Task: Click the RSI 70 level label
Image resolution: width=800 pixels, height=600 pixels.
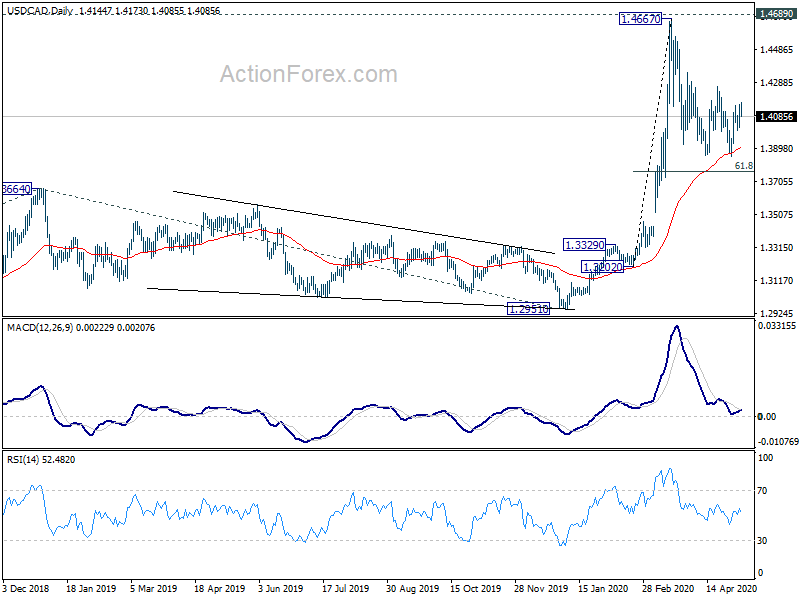Action: 762,491
